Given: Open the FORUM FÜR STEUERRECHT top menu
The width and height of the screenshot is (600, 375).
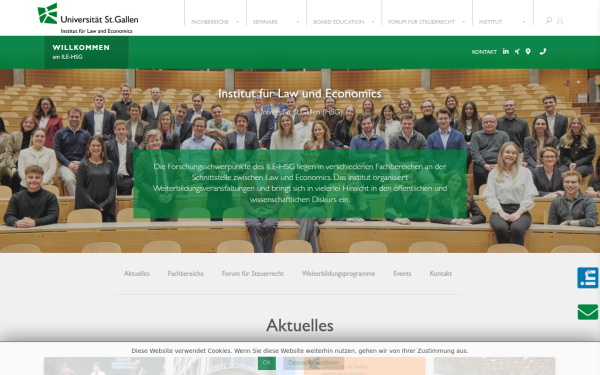Looking at the screenshot, I should click(421, 22).
